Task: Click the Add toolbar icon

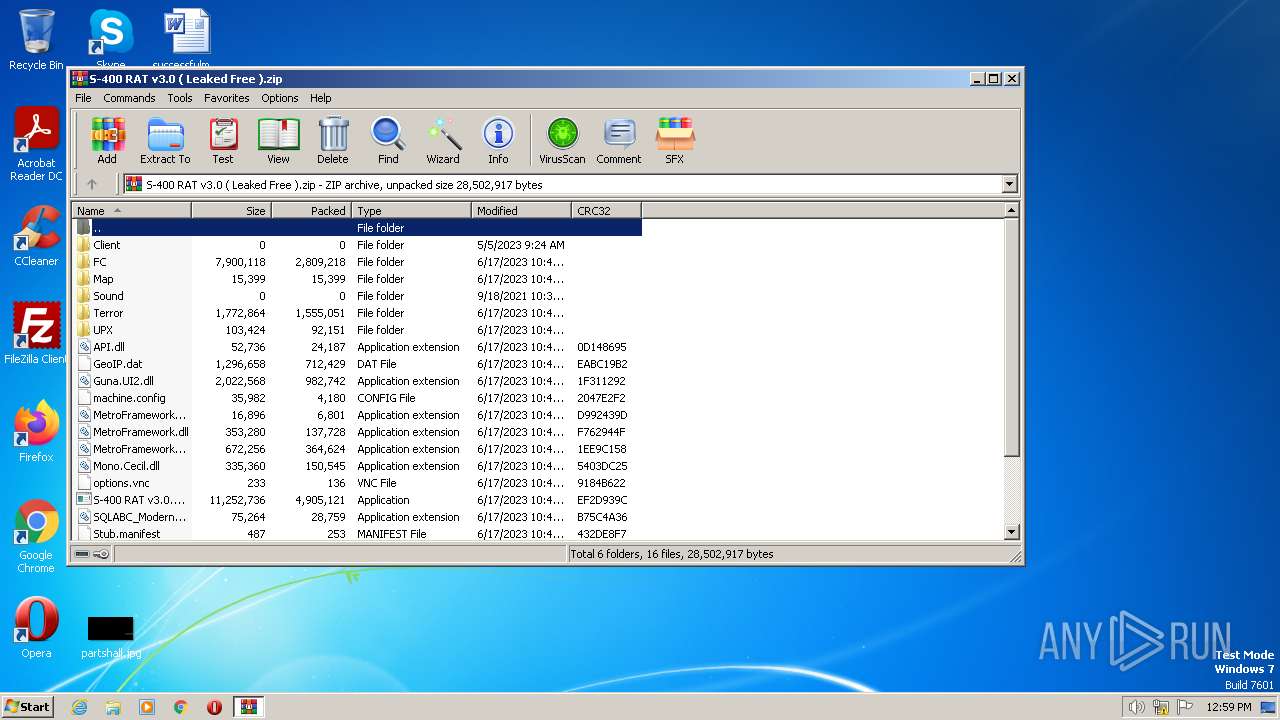Action: point(107,141)
